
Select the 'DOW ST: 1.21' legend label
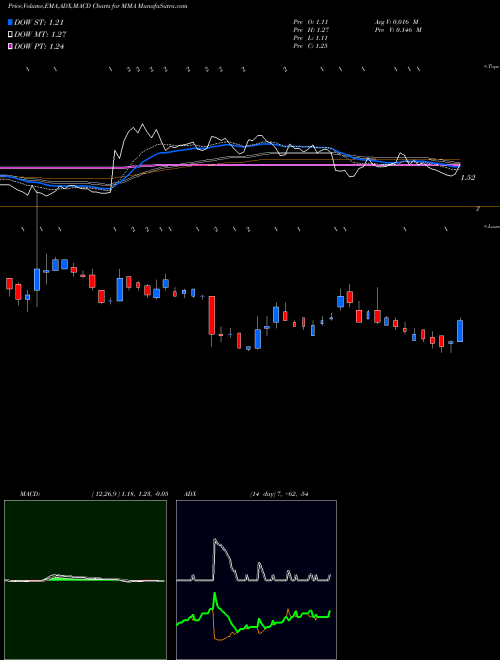coord(39,22)
